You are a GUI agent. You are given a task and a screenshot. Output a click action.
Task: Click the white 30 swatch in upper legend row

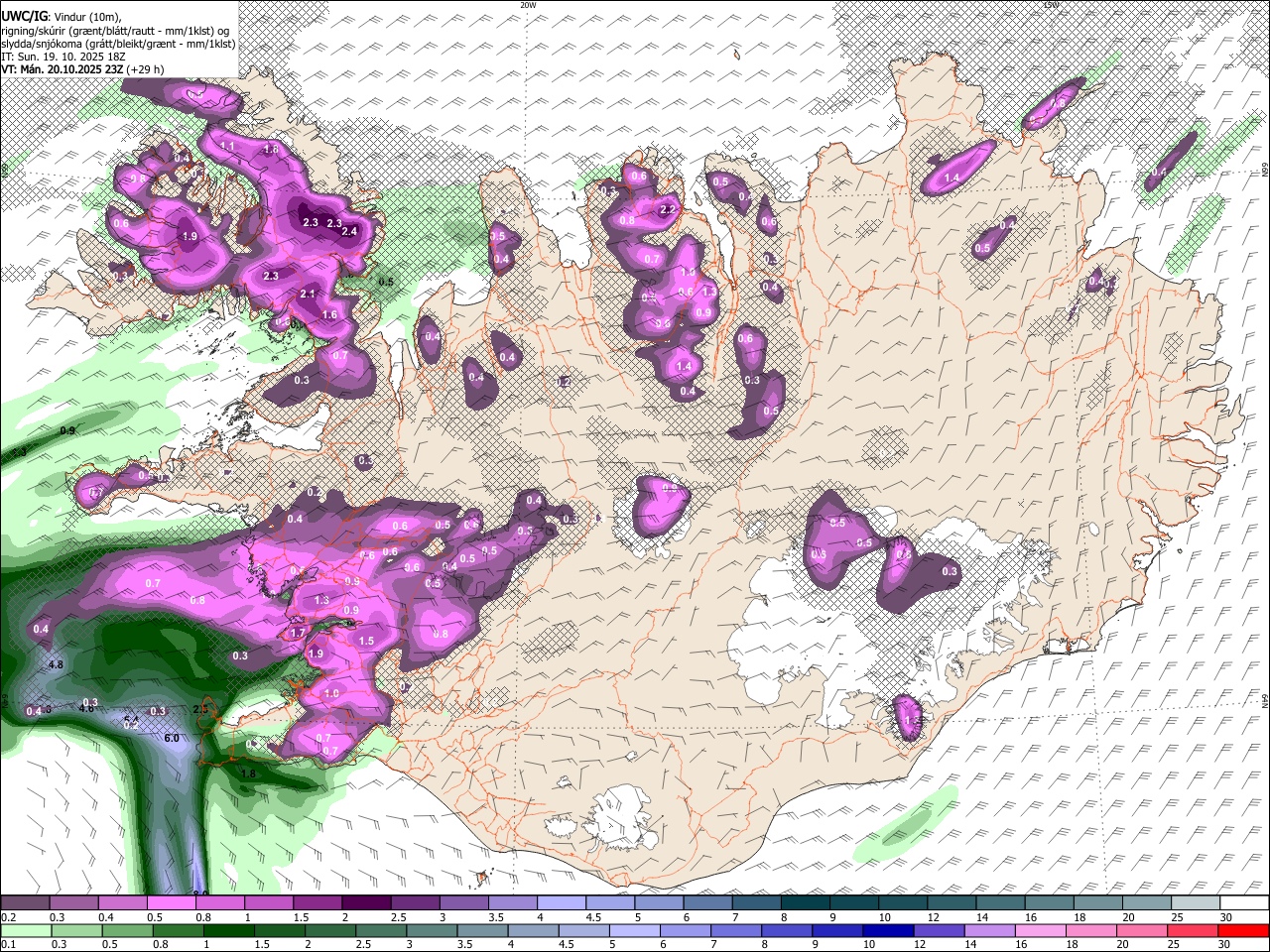pyautogui.click(x=1244, y=903)
